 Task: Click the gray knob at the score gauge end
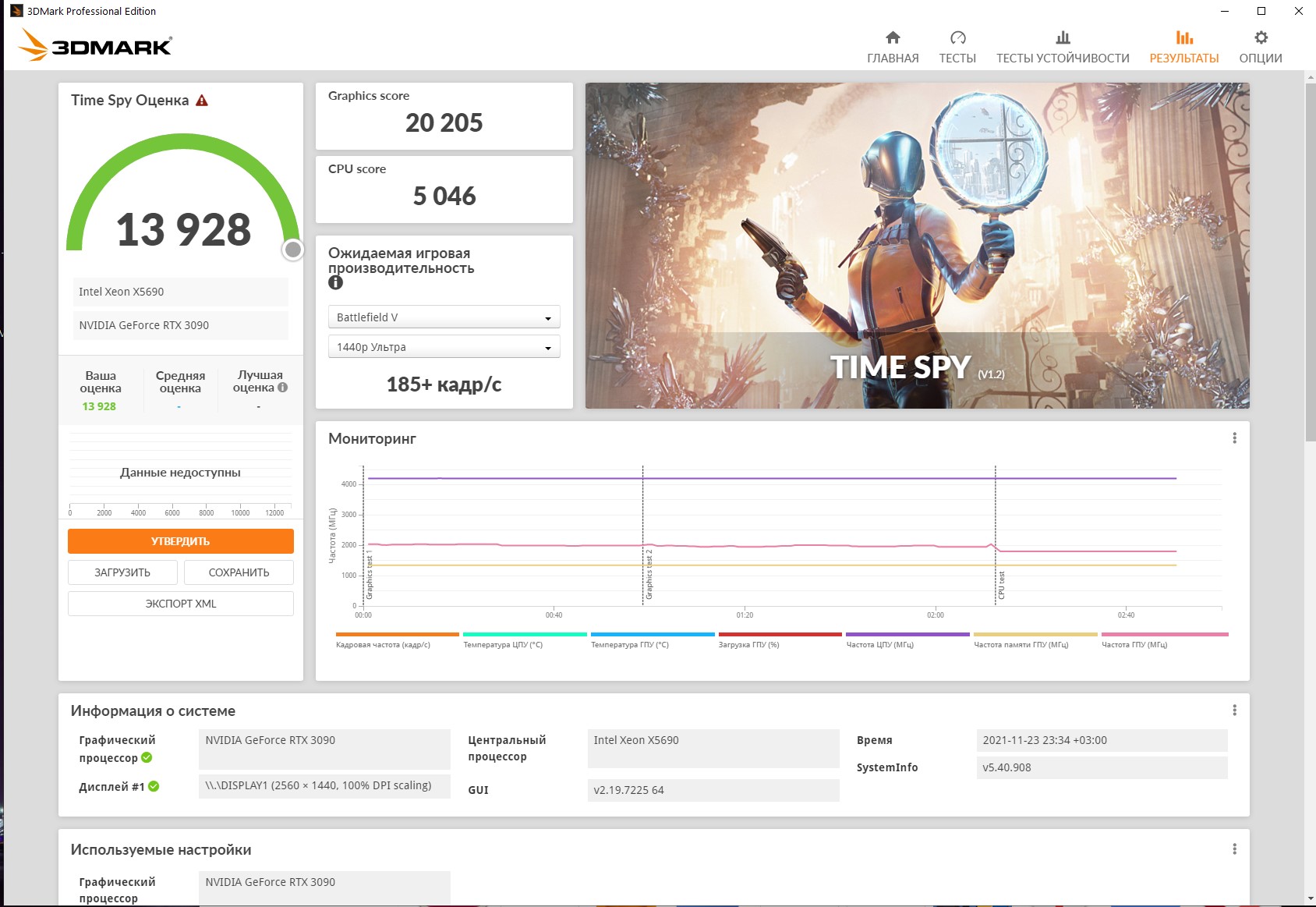pyautogui.click(x=293, y=250)
